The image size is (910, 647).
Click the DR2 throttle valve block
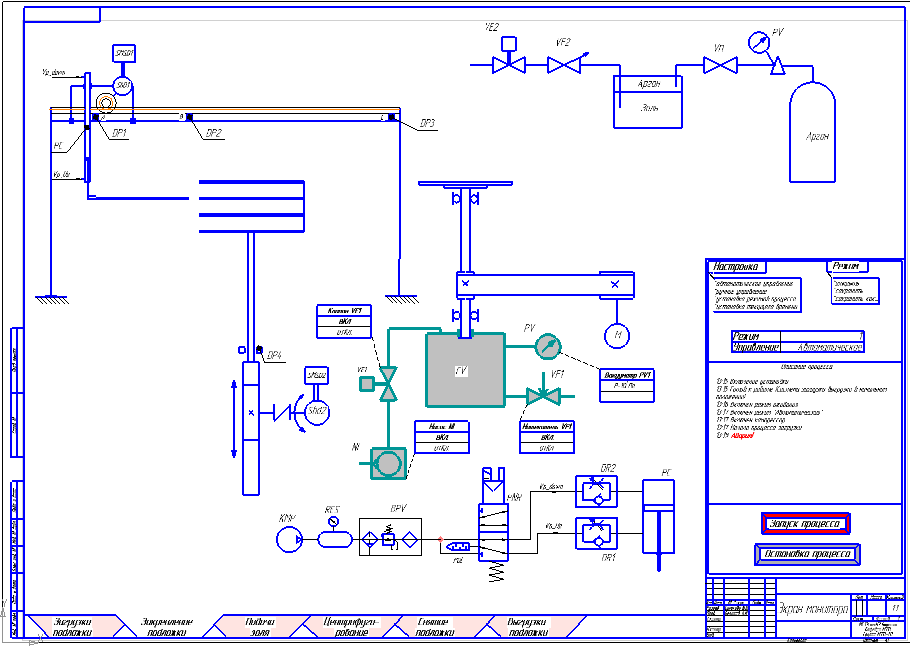point(596,491)
